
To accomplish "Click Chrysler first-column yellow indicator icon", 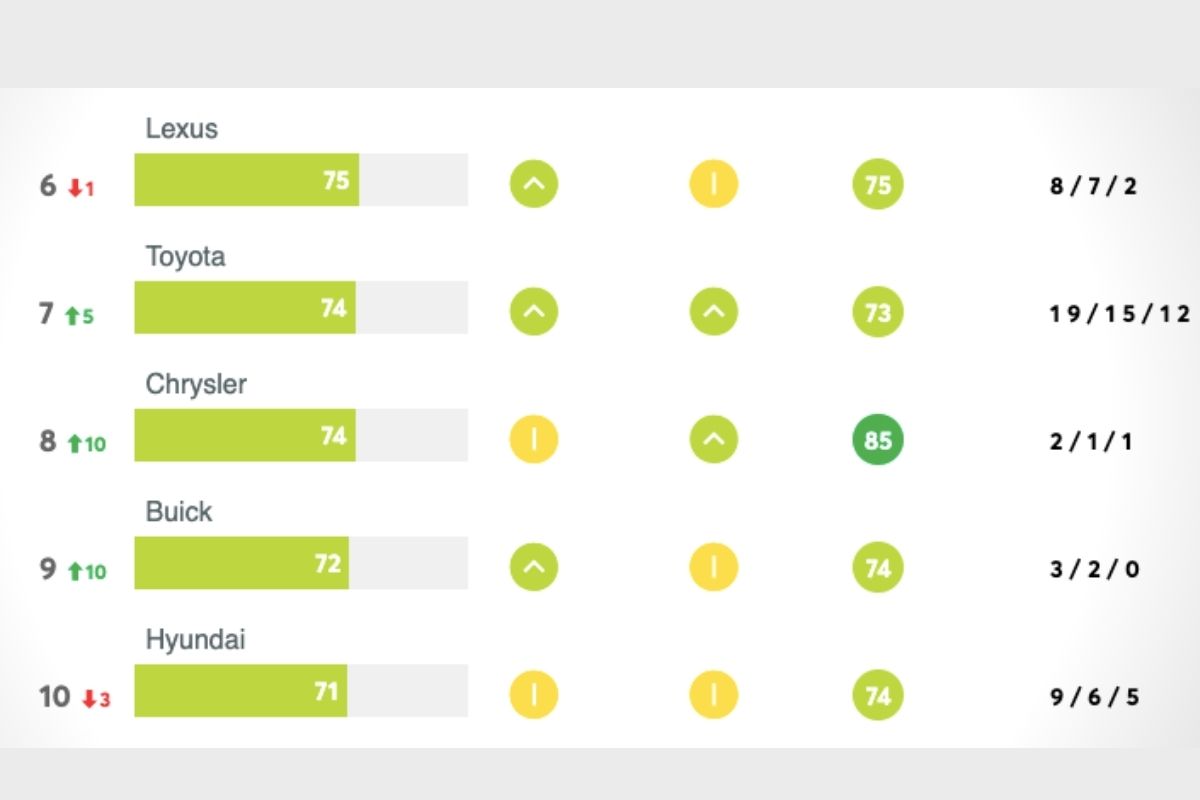I will tap(534, 440).
